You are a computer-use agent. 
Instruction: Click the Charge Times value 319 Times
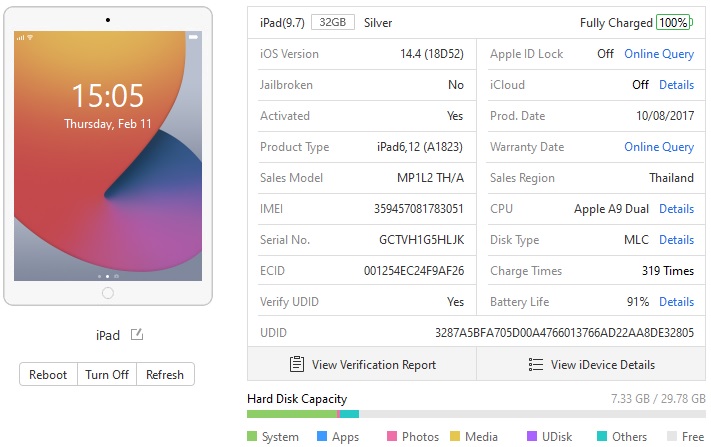point(668,271)
